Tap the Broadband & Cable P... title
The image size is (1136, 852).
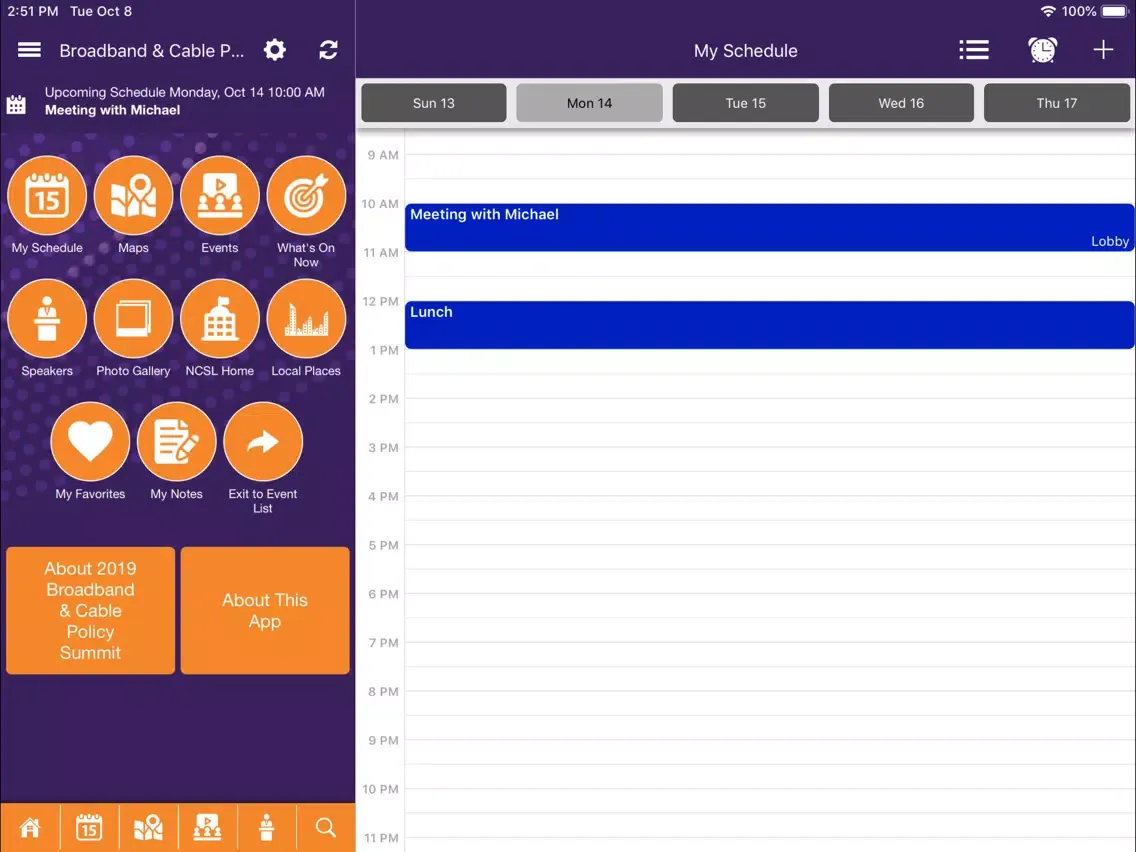coord(151,51)
